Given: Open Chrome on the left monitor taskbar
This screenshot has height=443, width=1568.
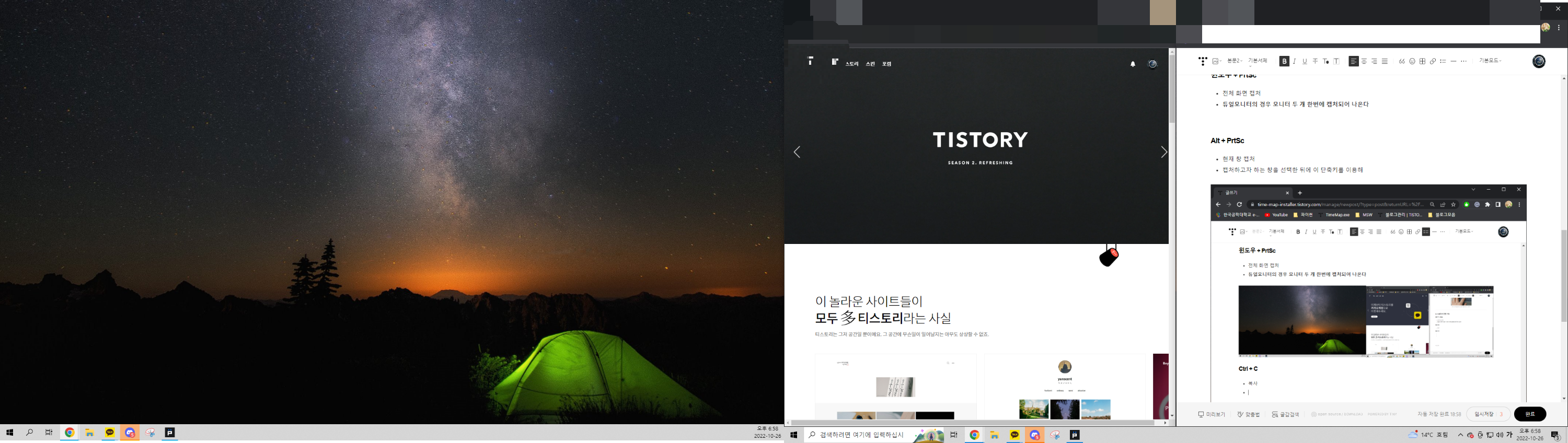Looking at the screenshot, I should coord(70,433).
